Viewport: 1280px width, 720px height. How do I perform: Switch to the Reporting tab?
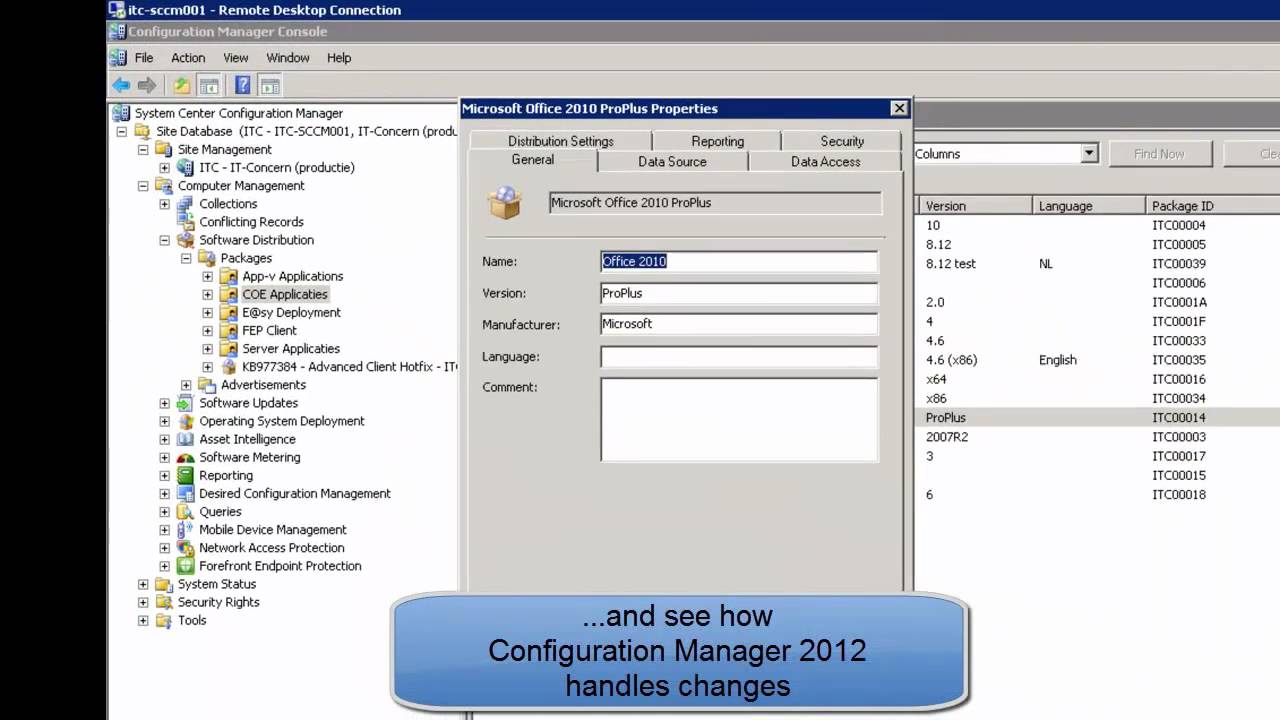click(718, 141)
